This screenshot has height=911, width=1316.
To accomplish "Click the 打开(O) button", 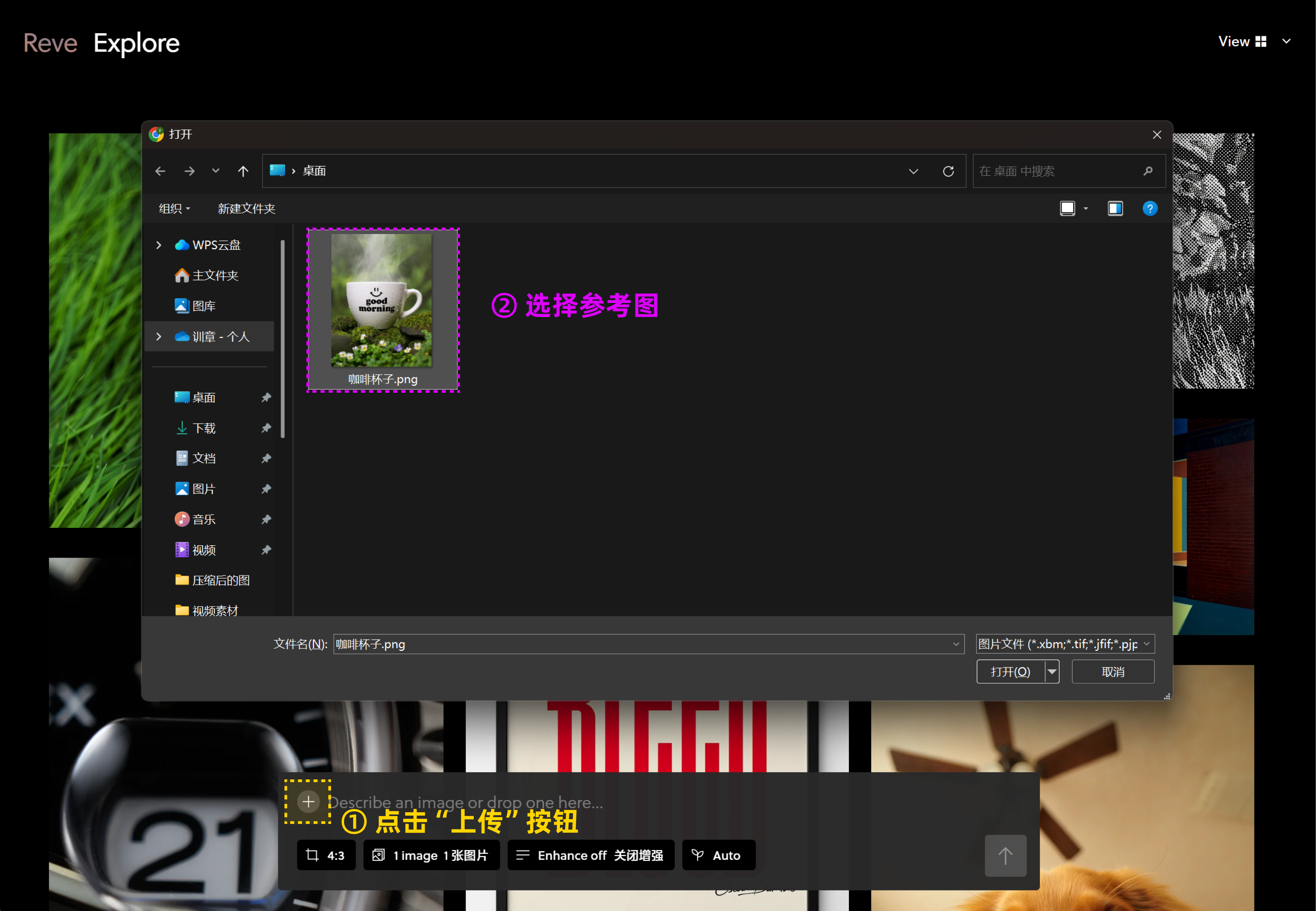I will pyautogui.click(x=1010, y=672).
